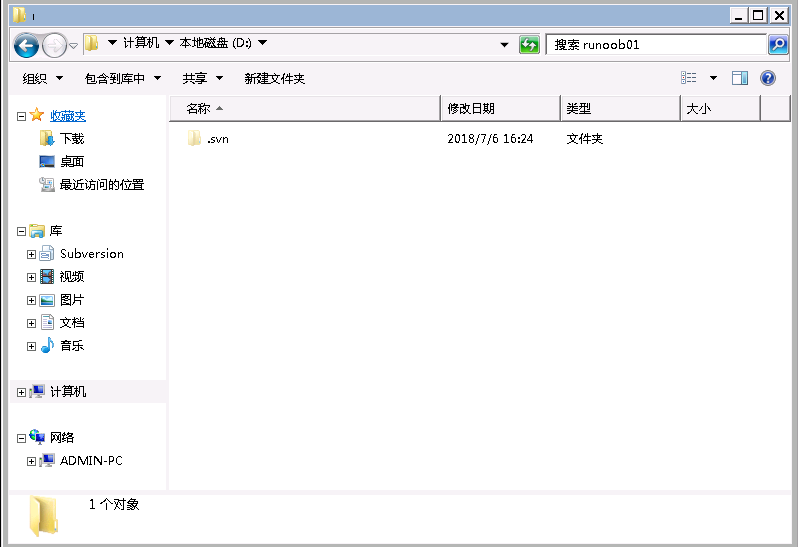The image size is (798, 547).
Task: Expand the Subversion library node
Action: tap(32, 254)
